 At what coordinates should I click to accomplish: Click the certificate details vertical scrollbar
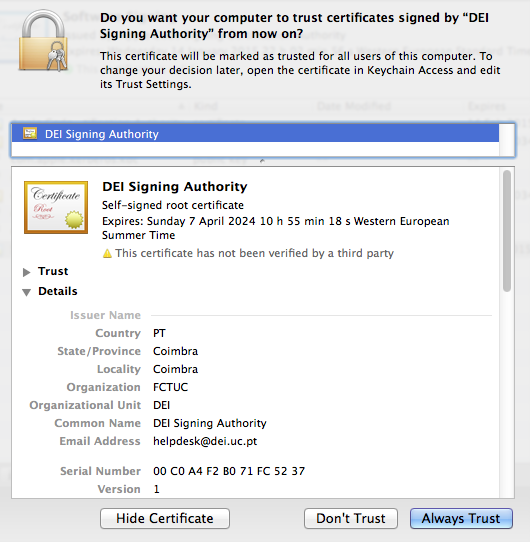pyautogui.click(x=507, y=231)
